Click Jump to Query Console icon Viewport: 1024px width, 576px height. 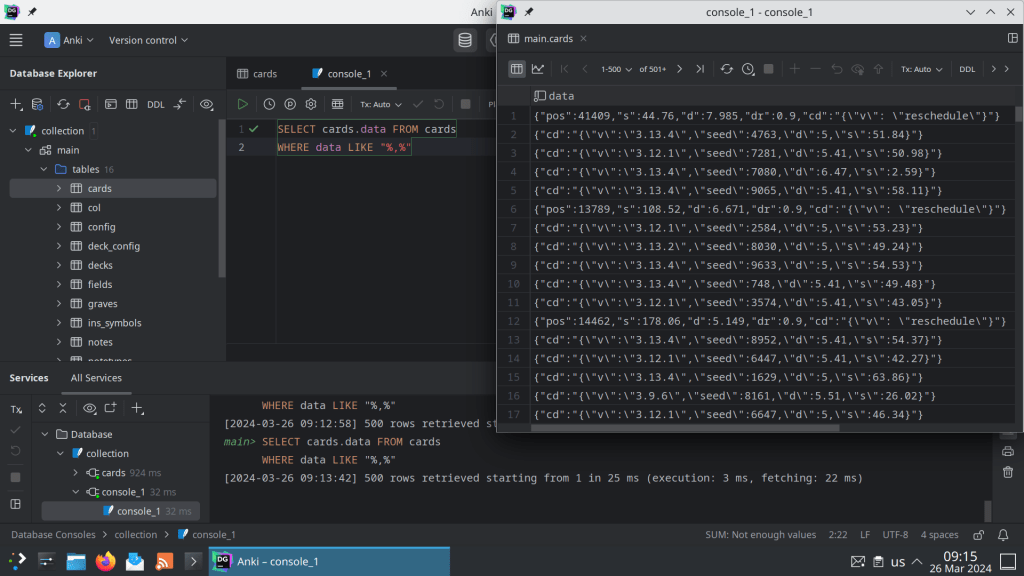pyautogui.click(x=111, y=104)
